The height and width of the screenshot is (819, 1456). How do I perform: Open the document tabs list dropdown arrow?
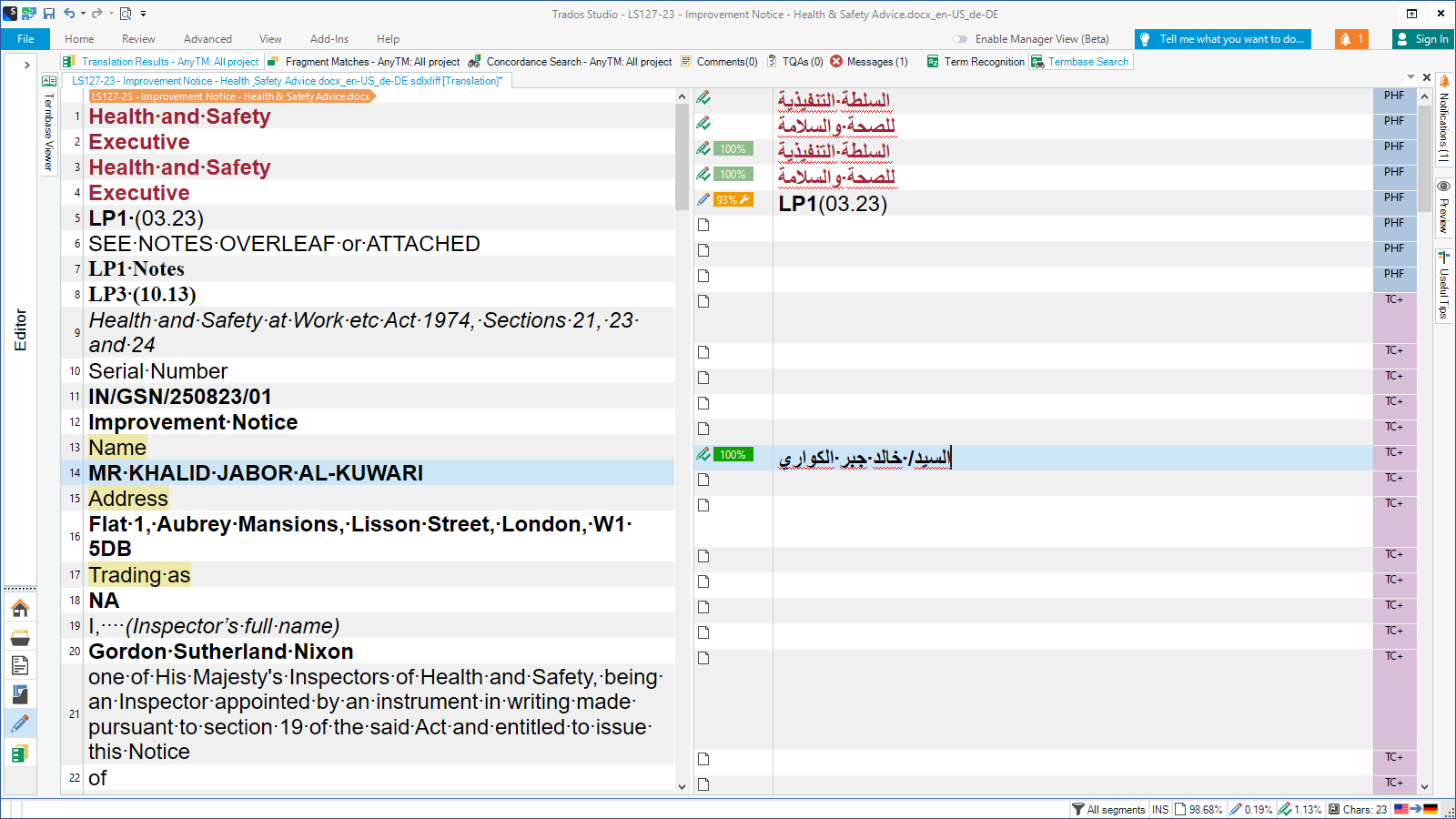[1411, 77]
